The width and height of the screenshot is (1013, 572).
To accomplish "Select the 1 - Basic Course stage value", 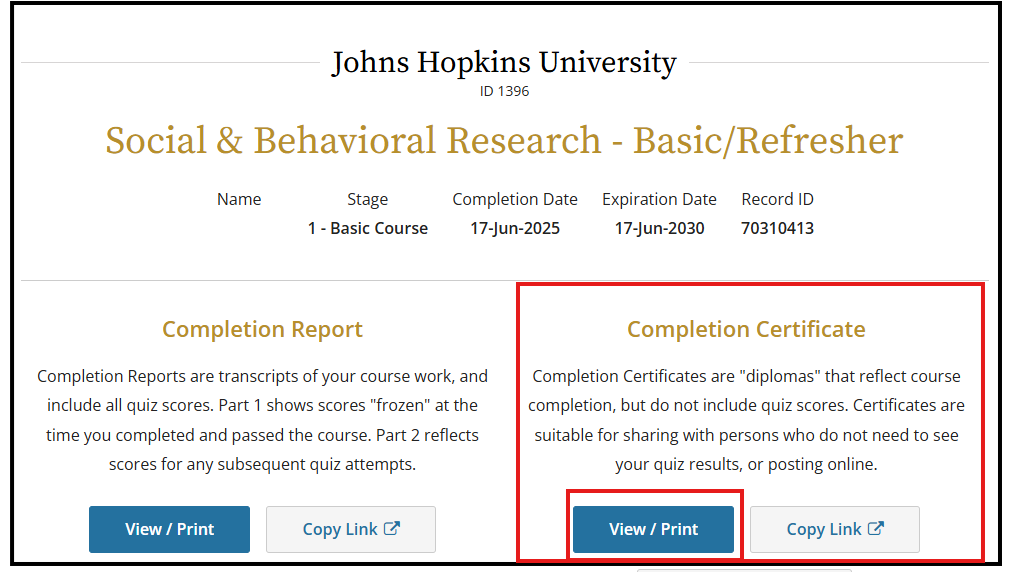I will 368,228.
